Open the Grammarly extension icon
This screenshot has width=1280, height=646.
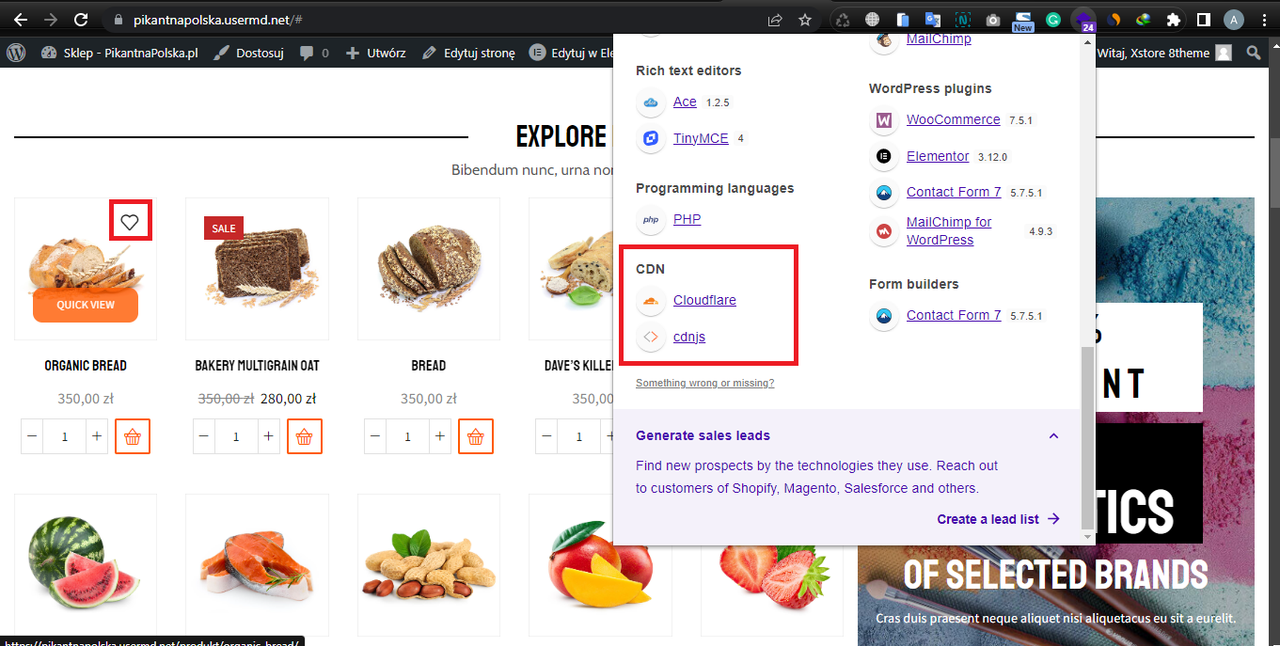pyautogui.click(x=1053, y=20)
